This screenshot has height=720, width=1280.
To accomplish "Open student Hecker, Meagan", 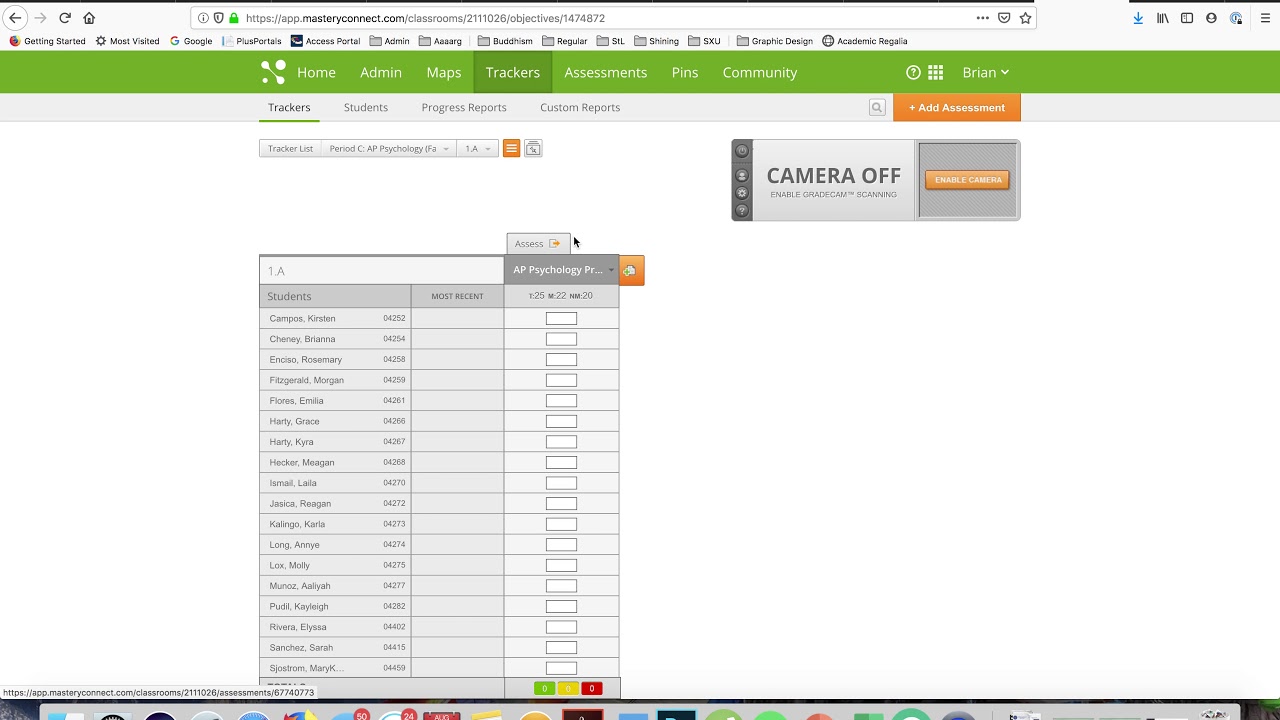I will (302, 462).
